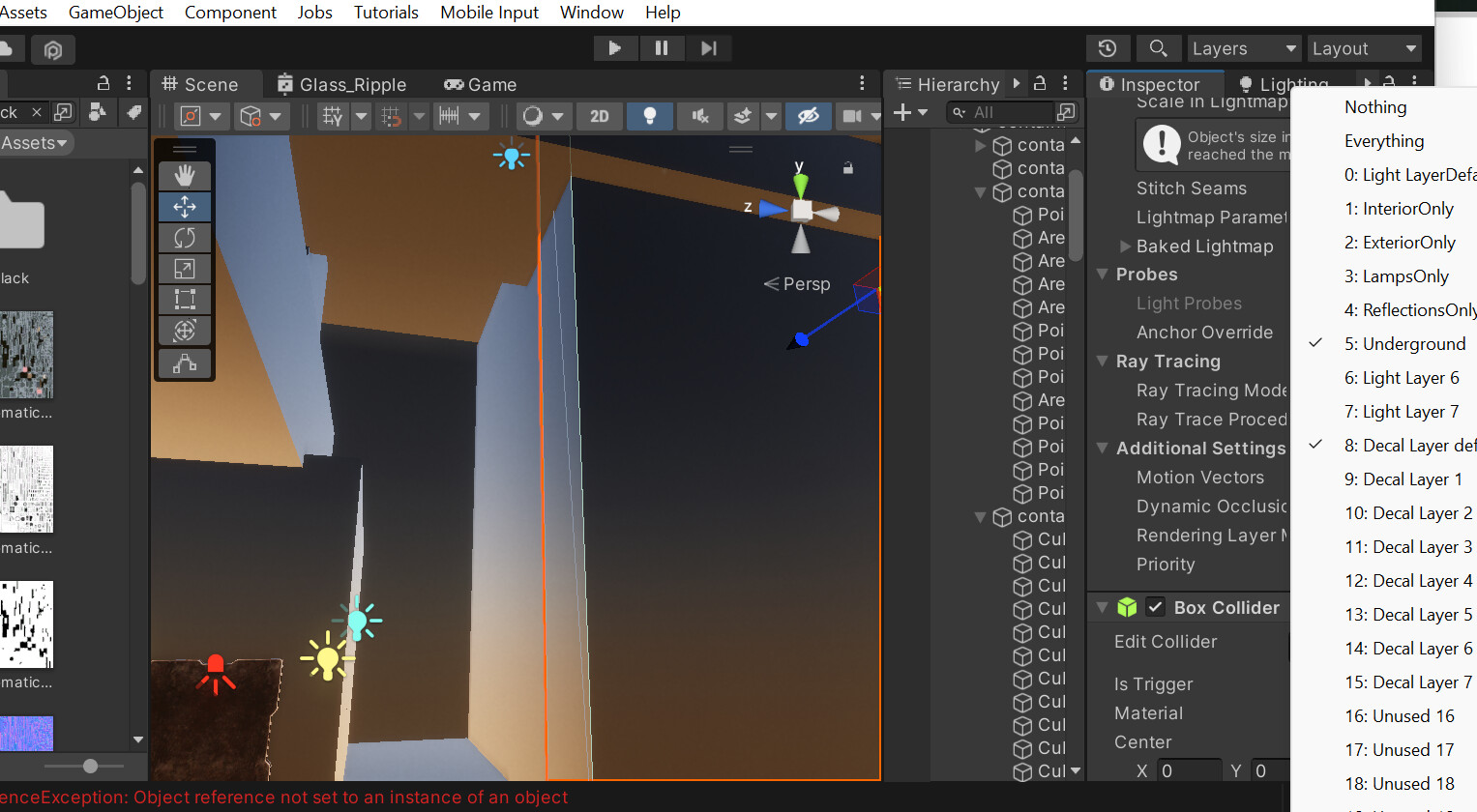Image resolution: width=1477 pixels, height=812 pixels.
Task: Open the GameObject menu
Action: pos(115,13)
